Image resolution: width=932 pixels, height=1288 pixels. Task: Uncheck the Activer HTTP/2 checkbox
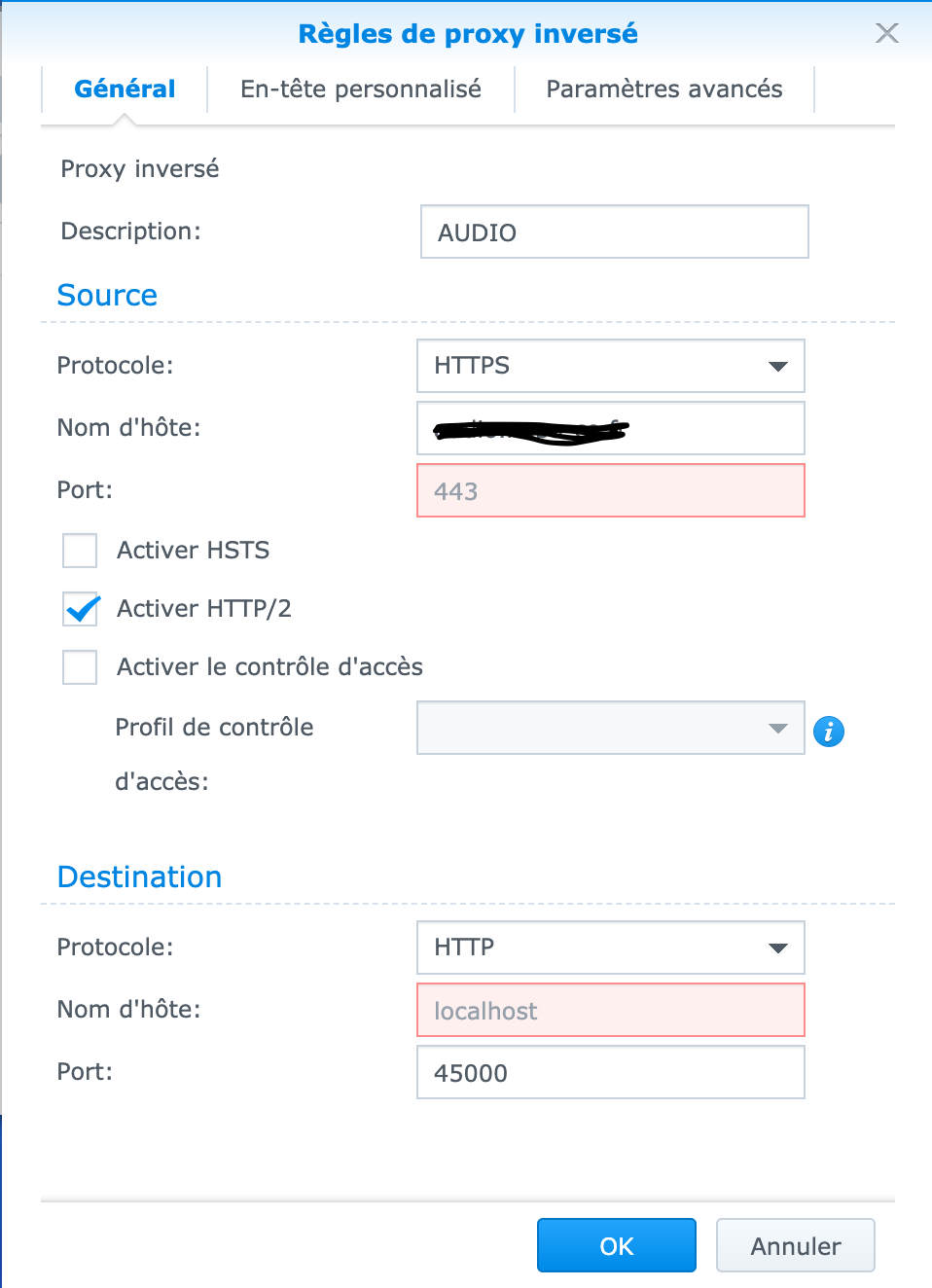[x=81, y=609]
